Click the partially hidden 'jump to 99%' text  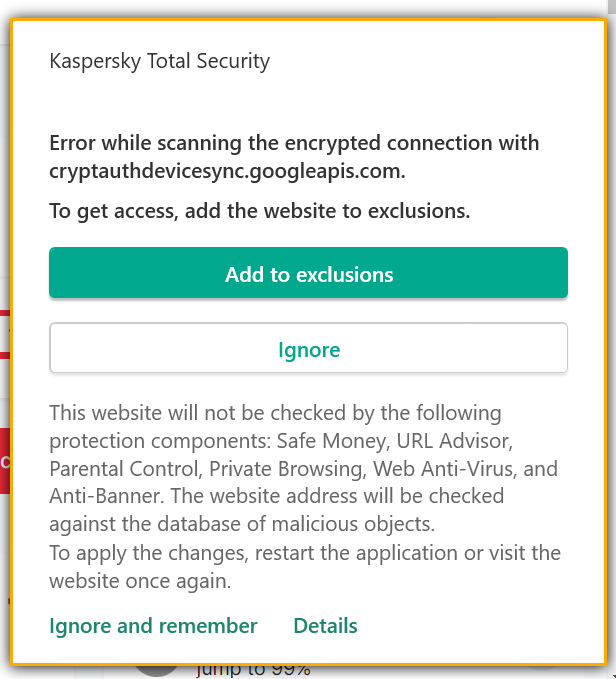(x=253, y=671)
